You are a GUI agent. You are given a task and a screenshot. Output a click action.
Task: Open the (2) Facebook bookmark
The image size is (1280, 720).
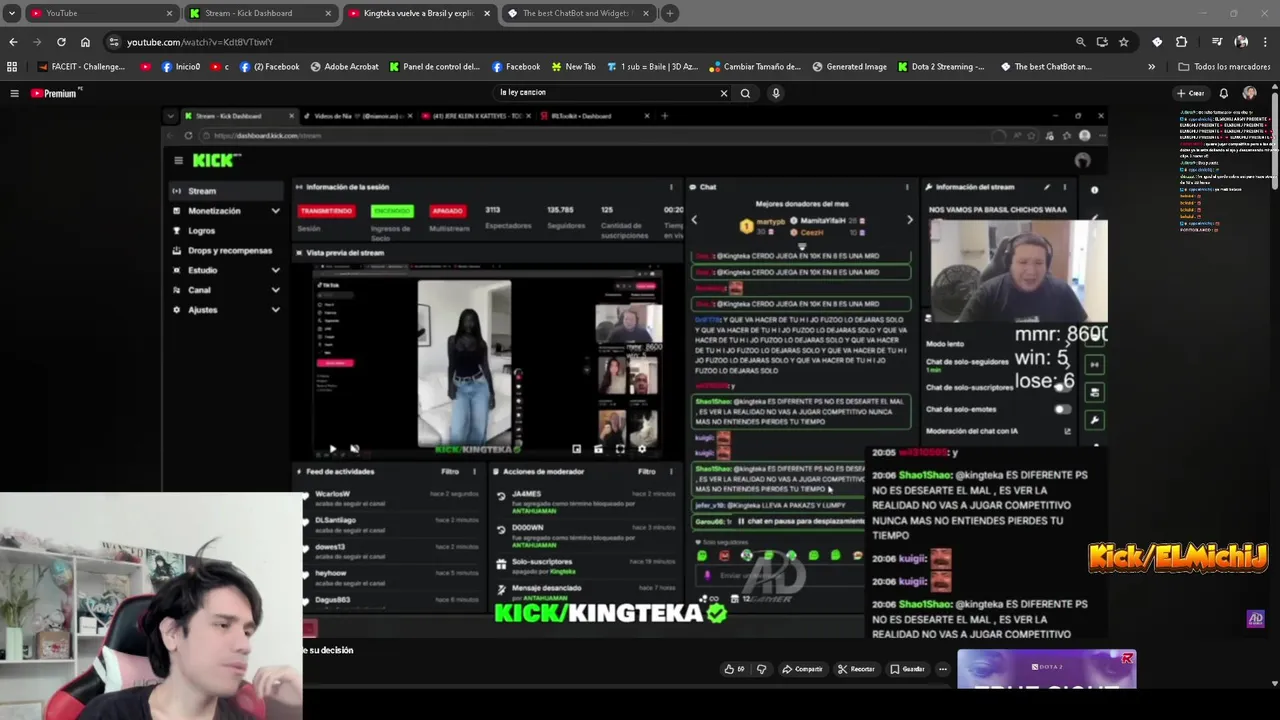(x=270, y=67)
